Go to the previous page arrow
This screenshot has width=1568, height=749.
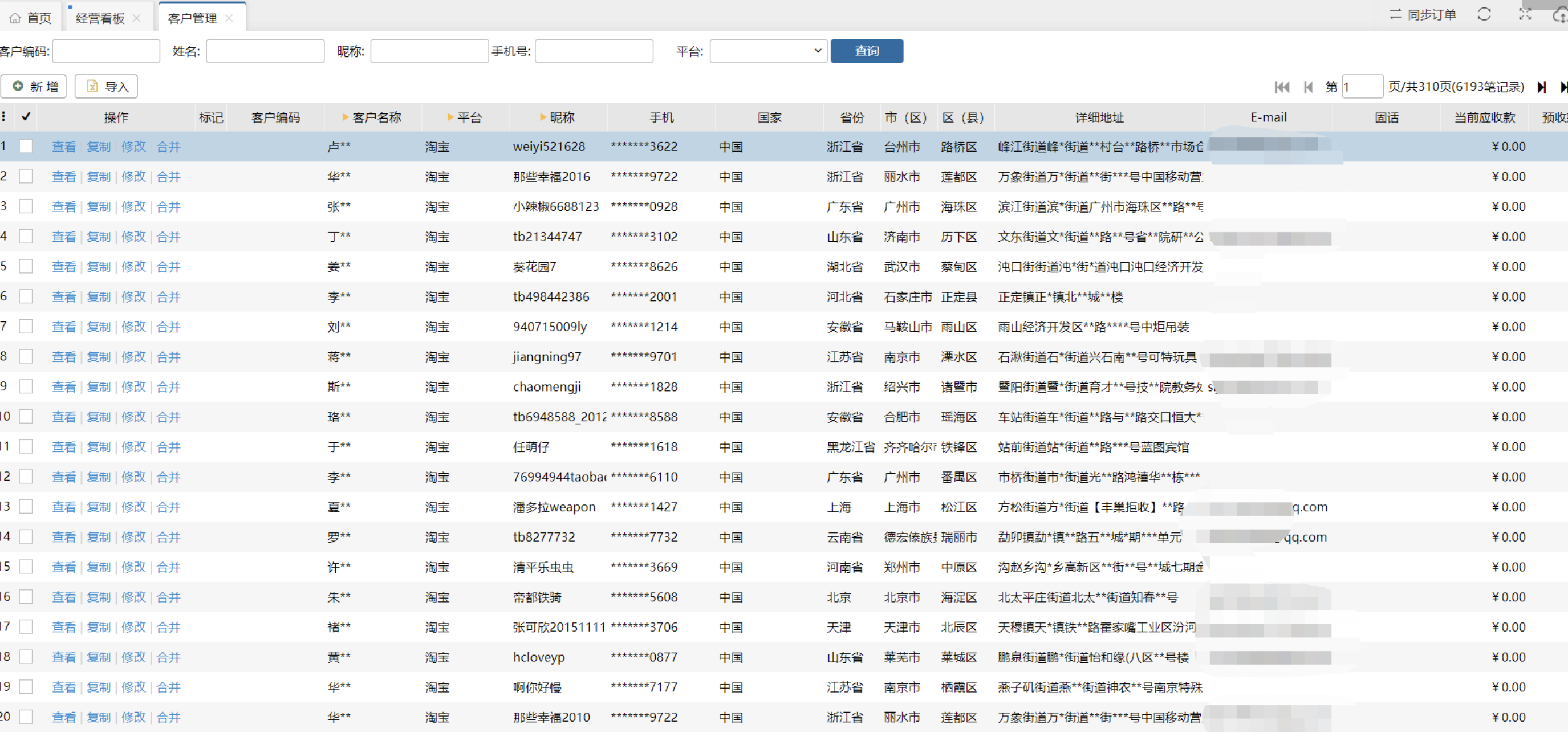click(1308, 87)
